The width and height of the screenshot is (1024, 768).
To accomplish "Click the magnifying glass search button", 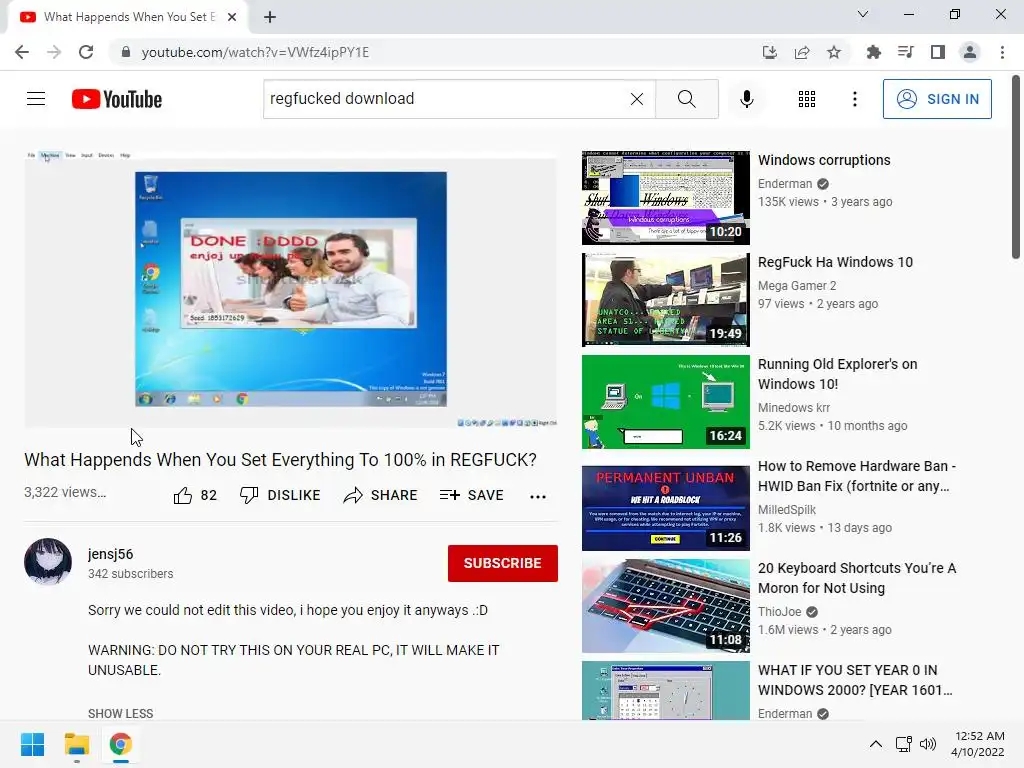I will [x=686, y=99].
